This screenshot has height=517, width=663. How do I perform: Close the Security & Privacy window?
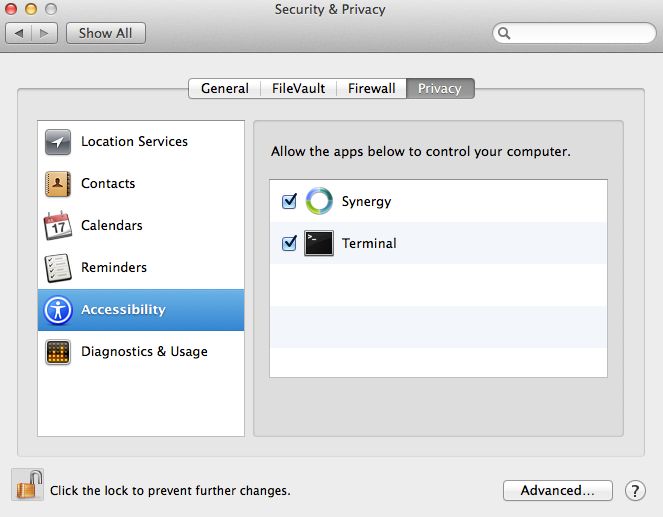pyautogui.click(x=11, y=8)
